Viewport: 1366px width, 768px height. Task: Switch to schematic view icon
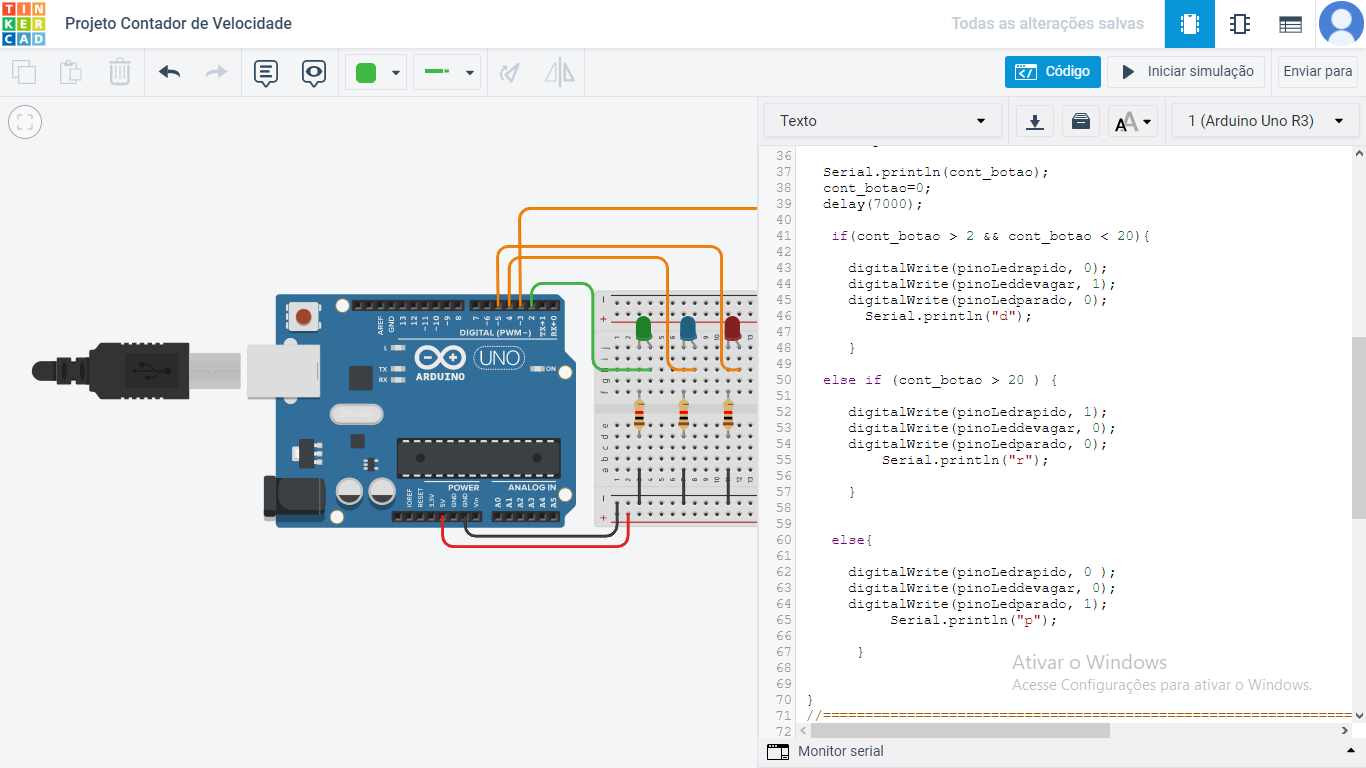(x=1240, y=24)
